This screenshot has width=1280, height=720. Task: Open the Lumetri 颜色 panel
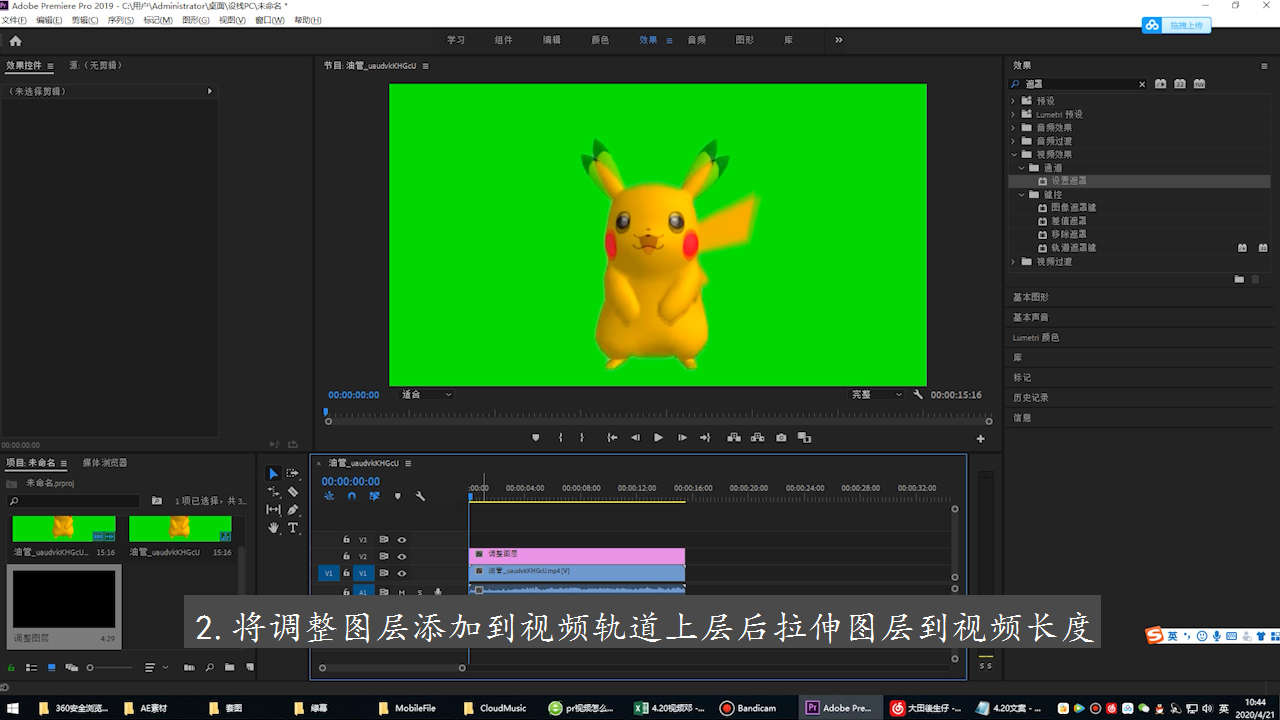click(x=1036, y=337)
